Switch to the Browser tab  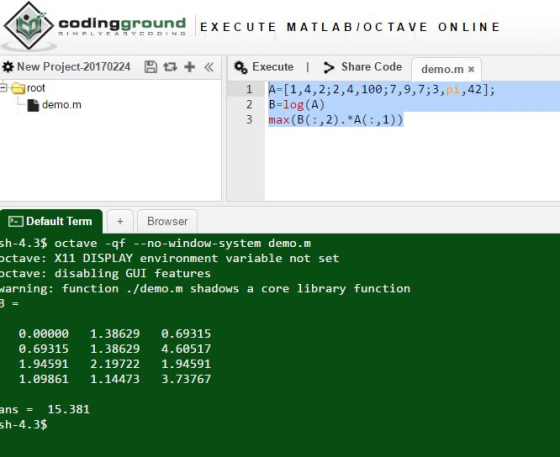pyautogui.click(x=167, y=221)
